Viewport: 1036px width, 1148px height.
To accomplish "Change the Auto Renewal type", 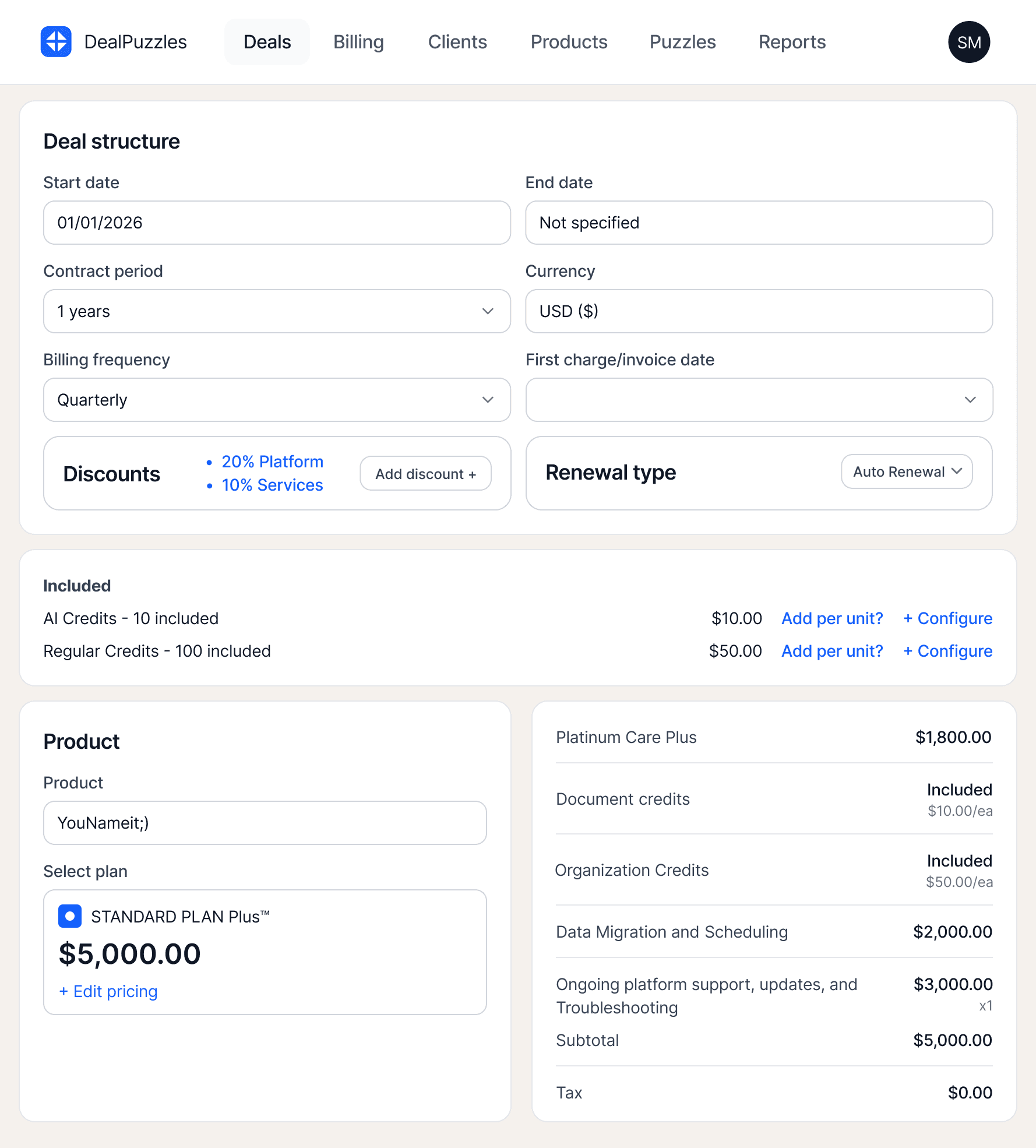I will coord(906,472).
